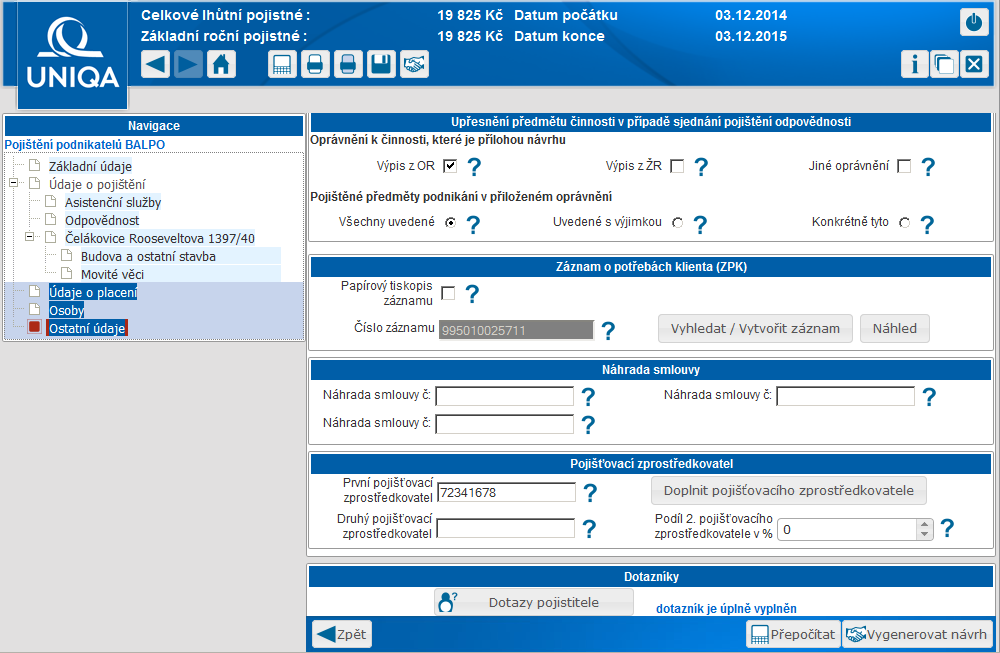Open the Čelákovice Rooseveltova 1397/40 tree item

point(159,238)
